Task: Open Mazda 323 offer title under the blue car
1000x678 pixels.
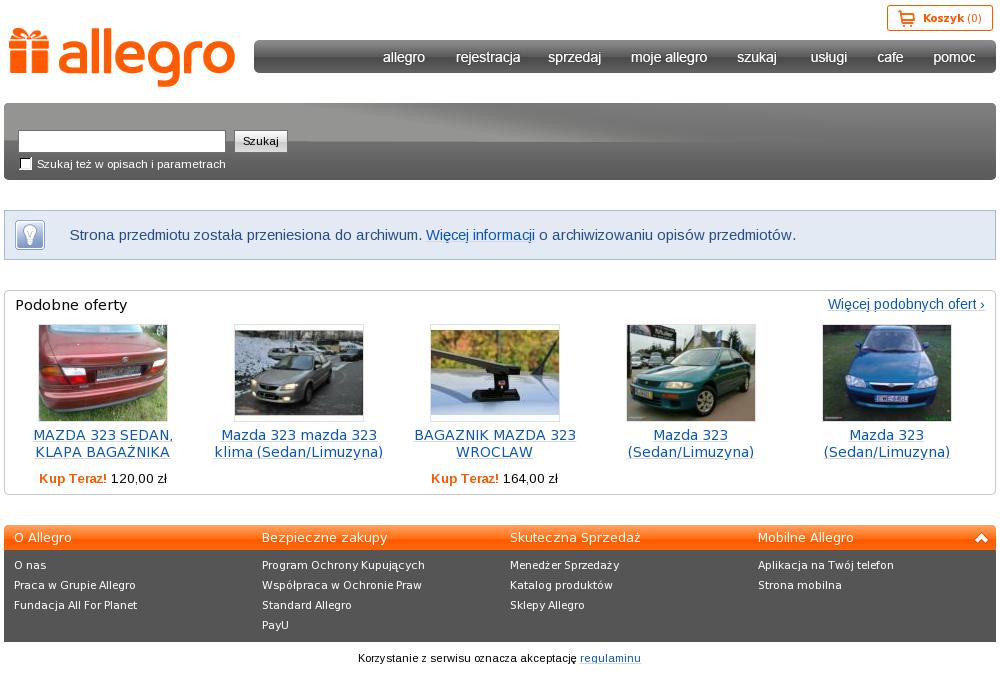Action: tap(886, 443)
